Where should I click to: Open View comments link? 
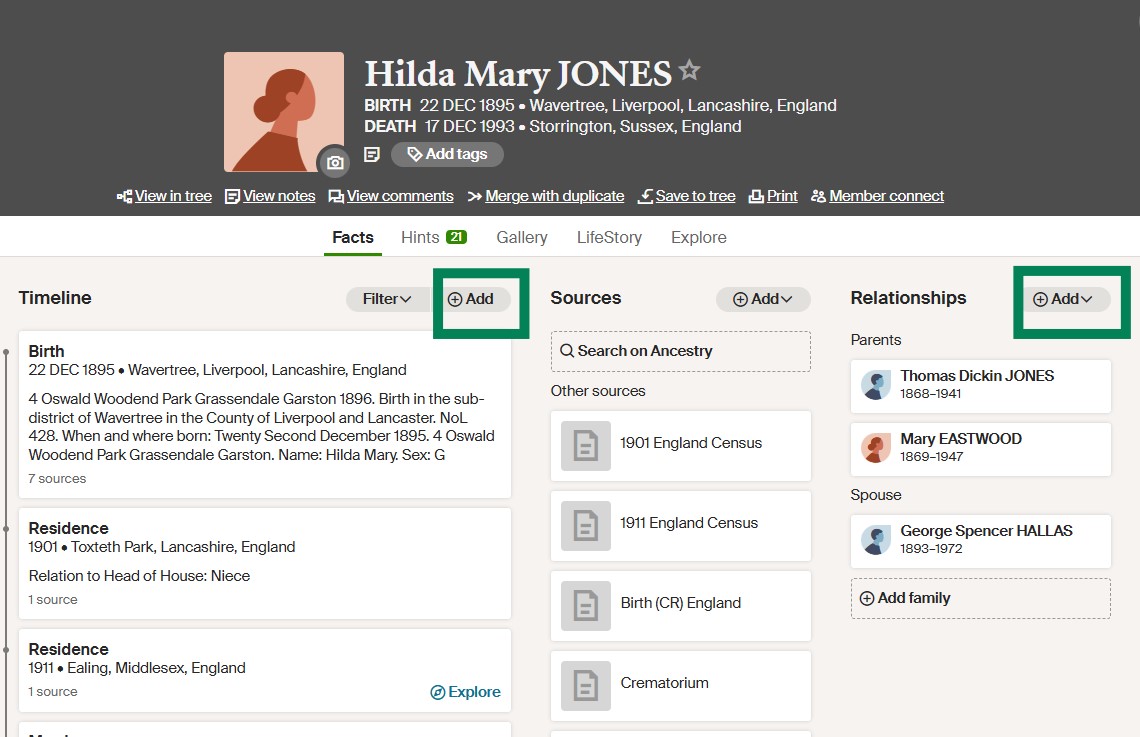click(x=391, y=196)
